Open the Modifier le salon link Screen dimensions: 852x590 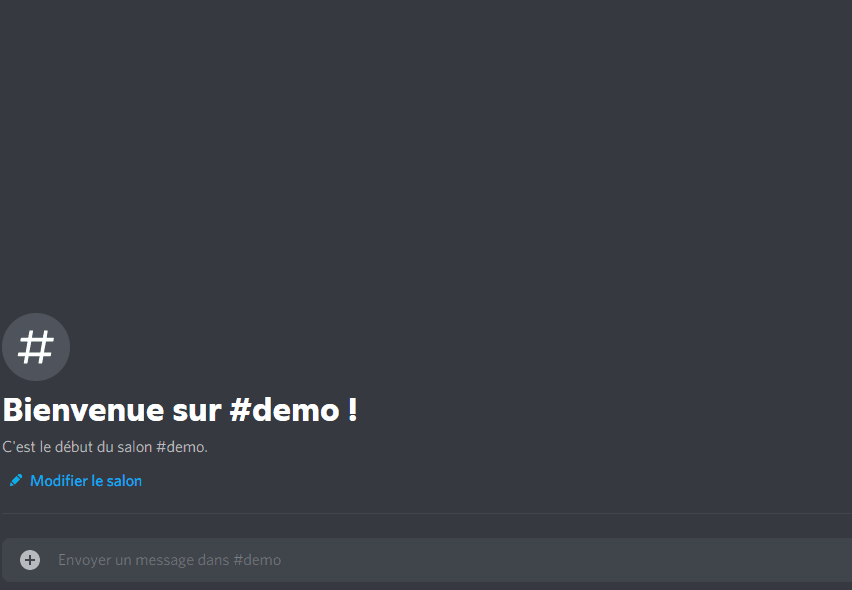click(x=76, y=481)
